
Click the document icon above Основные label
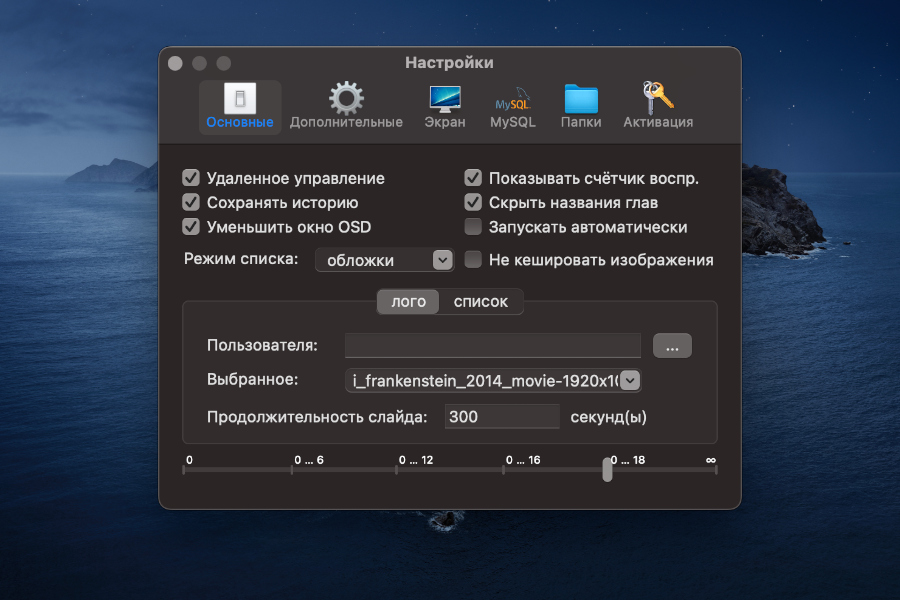pyautogui.click(x=239, y=97)
